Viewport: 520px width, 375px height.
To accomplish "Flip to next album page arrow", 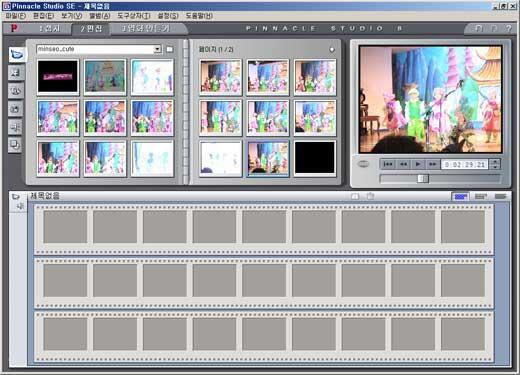I will [x=332, y=49].
